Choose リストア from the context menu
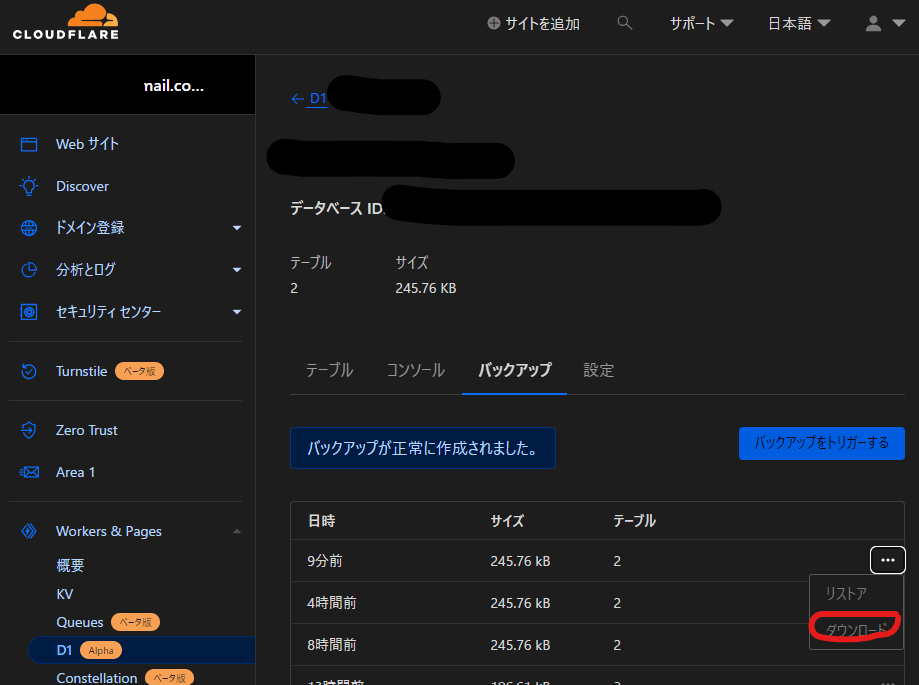The height and width of the screenshot is (685, 919). [846, 594]
